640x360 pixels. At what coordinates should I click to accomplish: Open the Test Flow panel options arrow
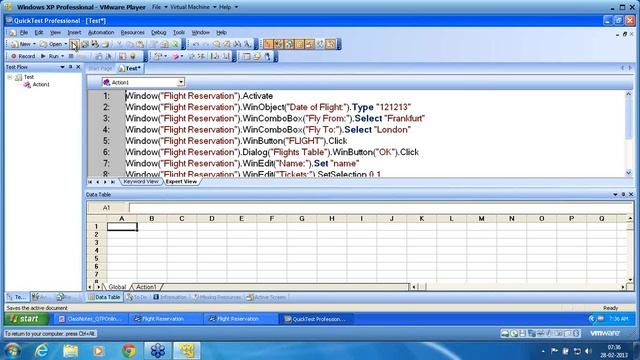(x=62, y=67)
